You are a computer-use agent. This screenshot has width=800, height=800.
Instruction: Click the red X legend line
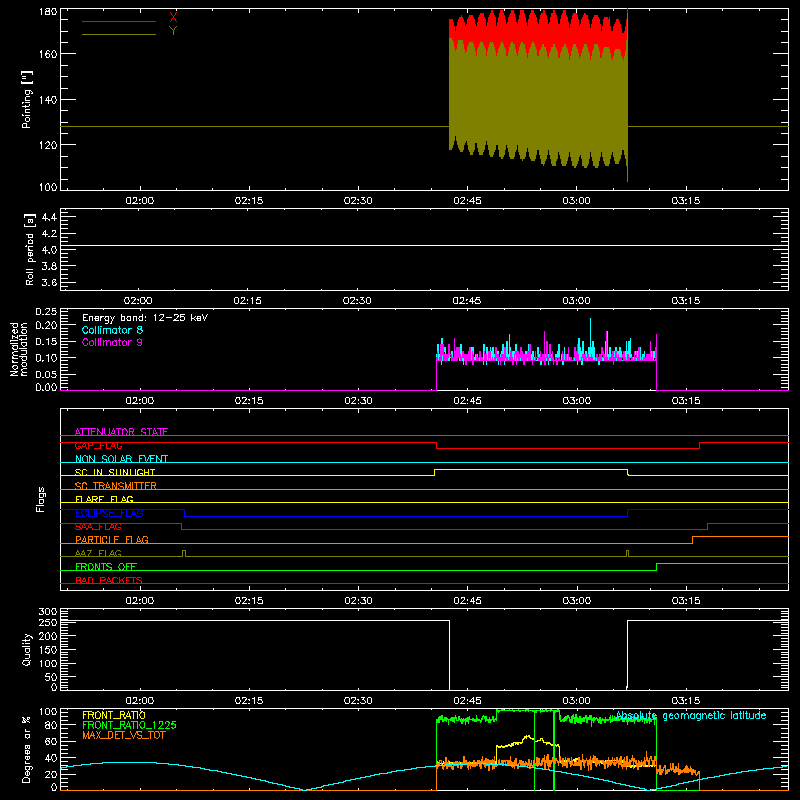click(x=119, y=21)
